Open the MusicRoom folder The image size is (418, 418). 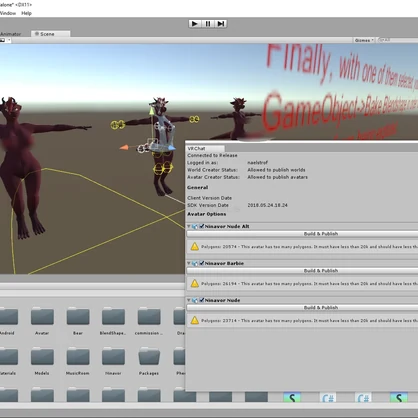coord(78,357)
